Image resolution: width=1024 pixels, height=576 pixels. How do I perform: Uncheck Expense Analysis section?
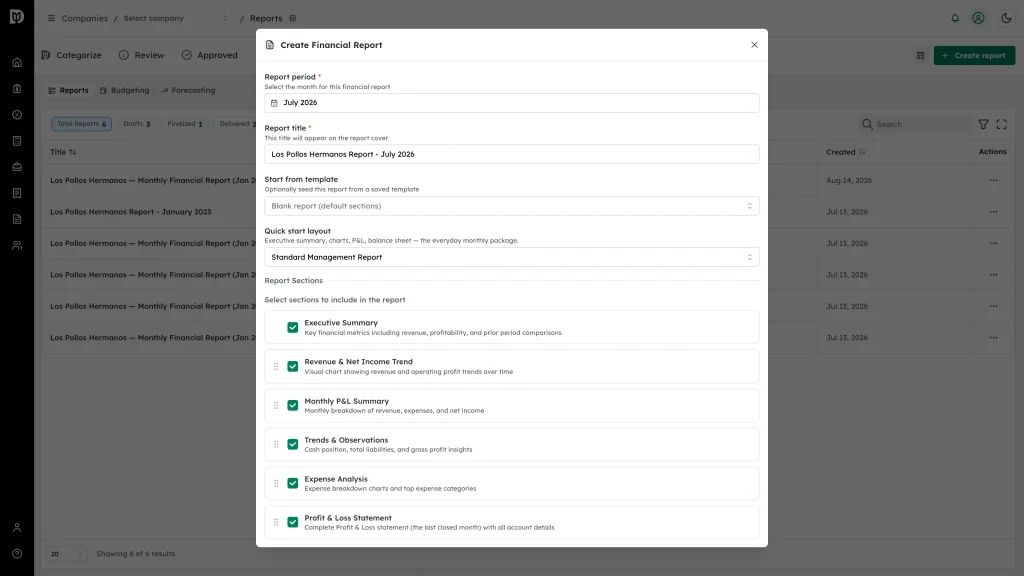[x=293, y=483]
